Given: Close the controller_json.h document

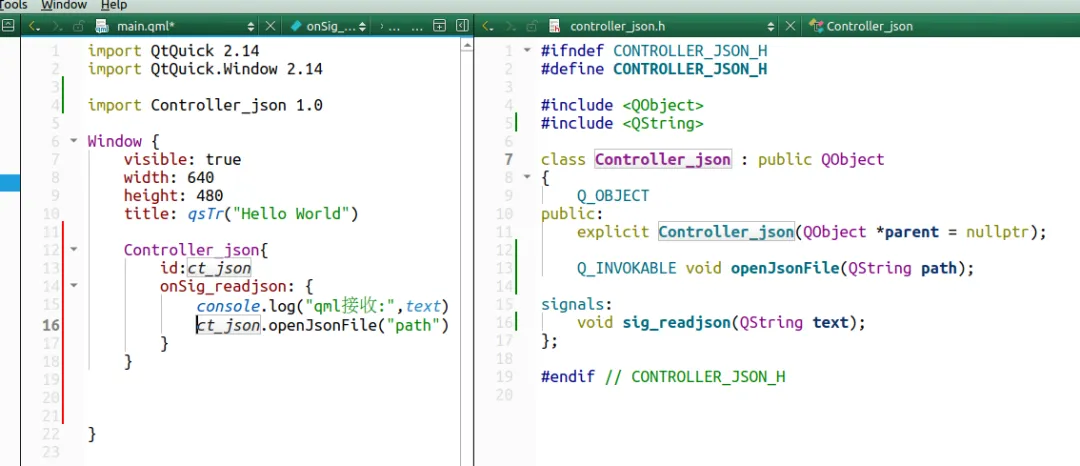Looking at the screenshot, I should 791,26.
